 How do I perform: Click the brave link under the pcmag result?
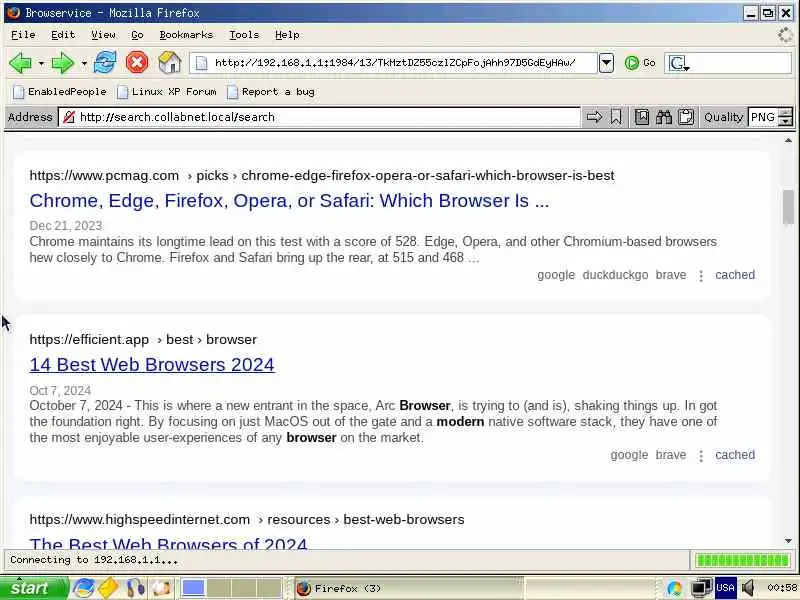pyautogui.click(x=671, y=274)
